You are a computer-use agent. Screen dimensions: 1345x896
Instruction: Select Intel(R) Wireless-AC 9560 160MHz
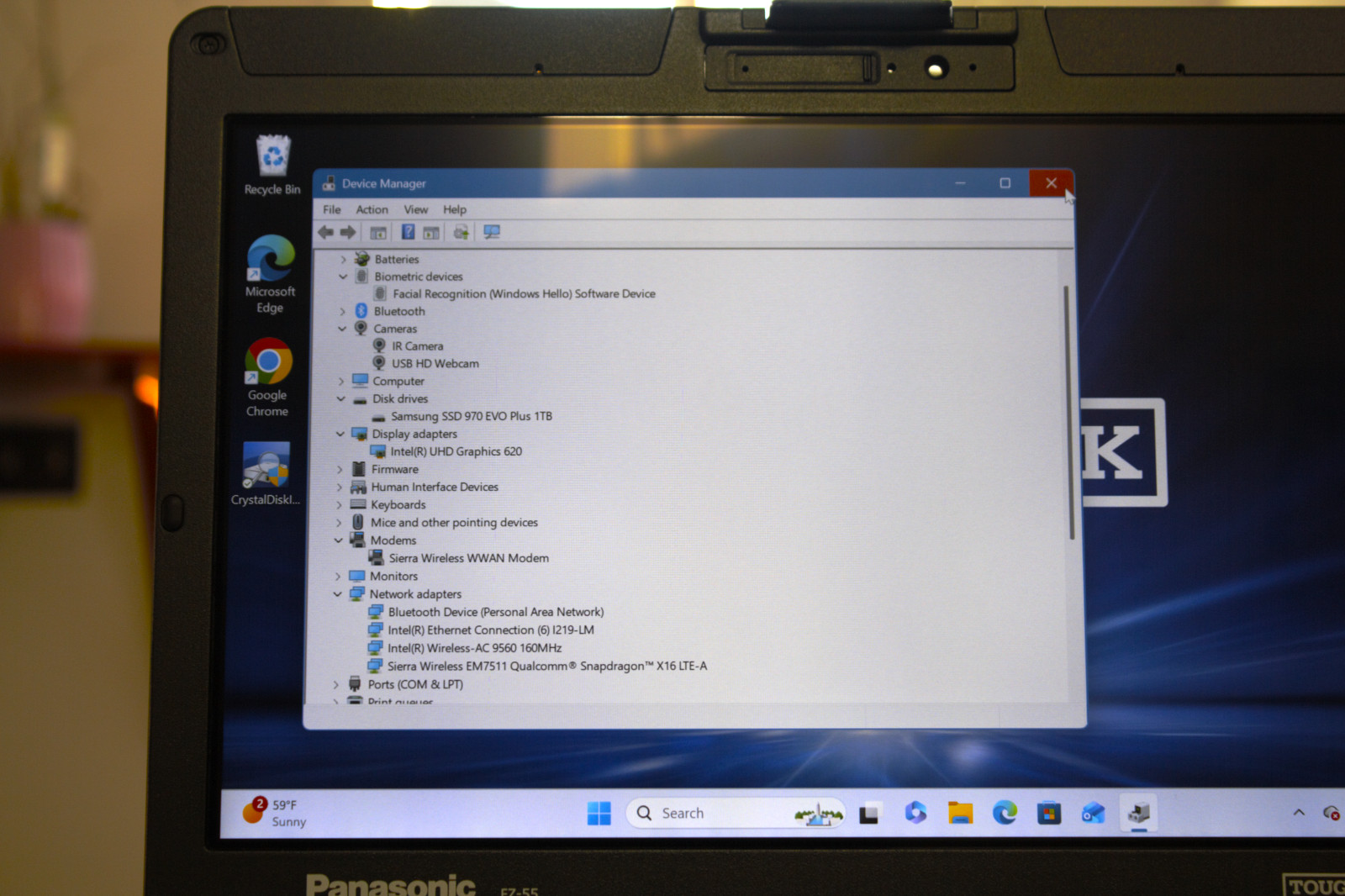point(475,649)
